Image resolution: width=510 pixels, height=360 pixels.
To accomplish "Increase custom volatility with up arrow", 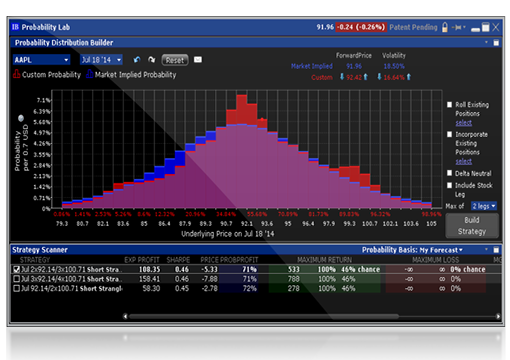I will pyautogui.click(x=409, y=77).
